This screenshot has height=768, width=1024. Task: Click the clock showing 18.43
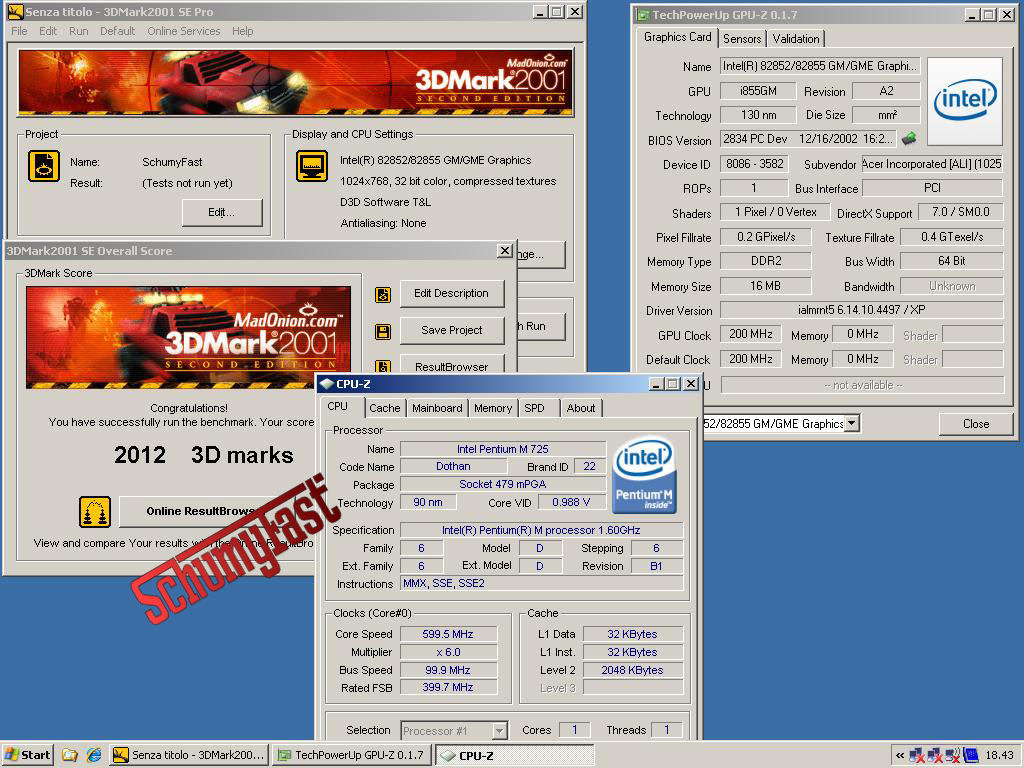click(x=999, y=756)
